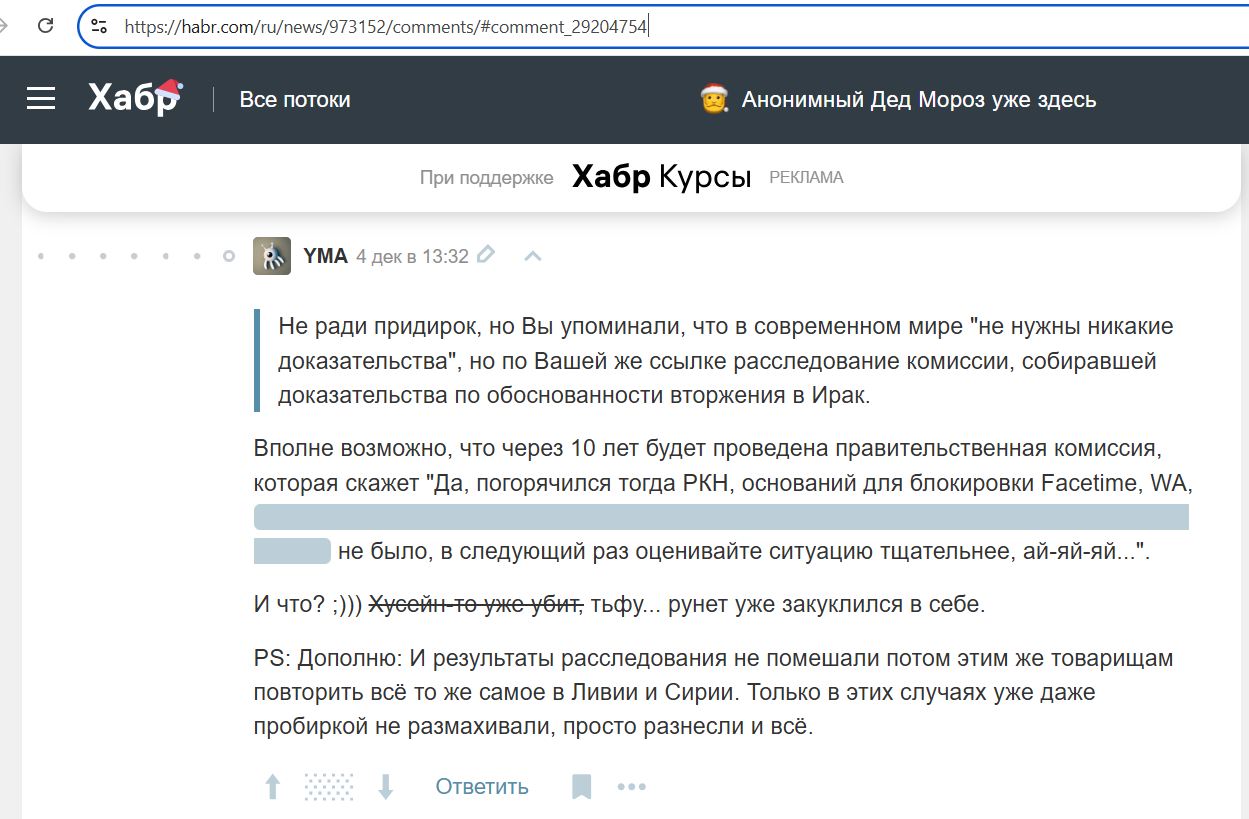
Task: Bookmark the comment for later
Action: (581, 786)
